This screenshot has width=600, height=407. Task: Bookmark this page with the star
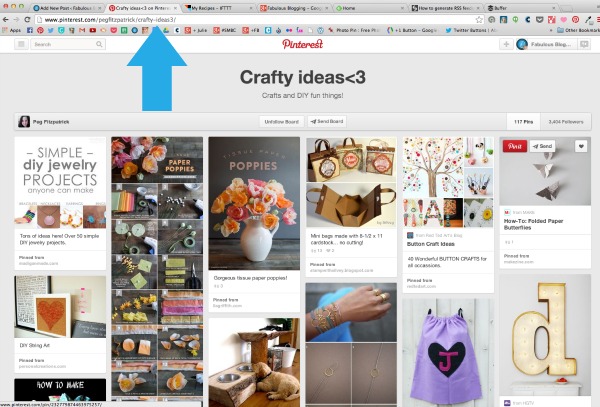(479, 19)
